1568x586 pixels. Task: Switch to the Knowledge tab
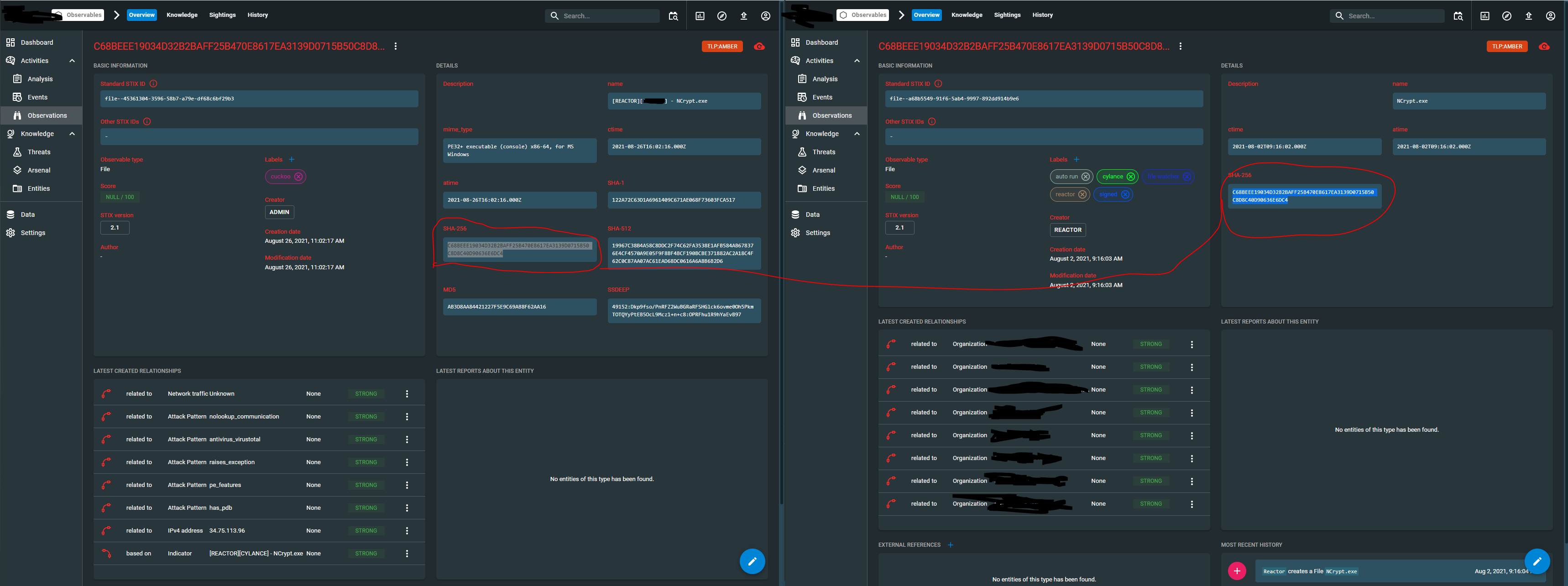pos(182,15)
